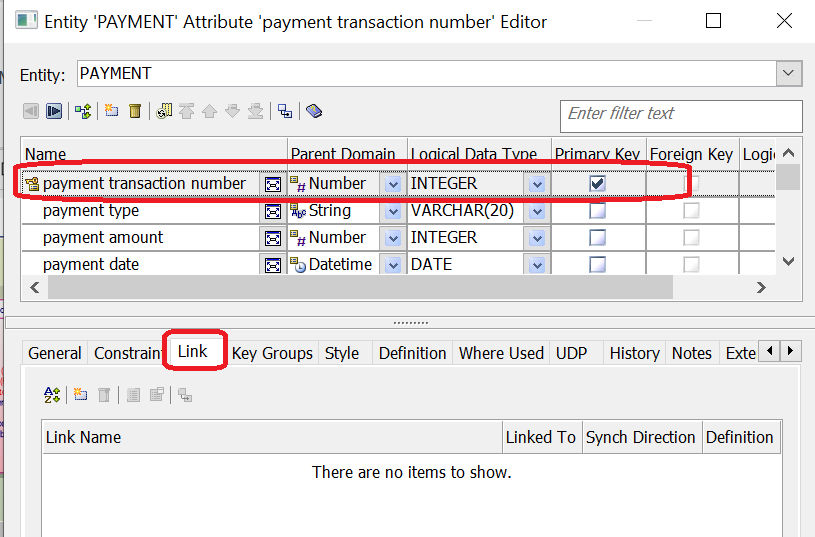Click the Link Name column header
815x537 pixels.
[272, 437]
